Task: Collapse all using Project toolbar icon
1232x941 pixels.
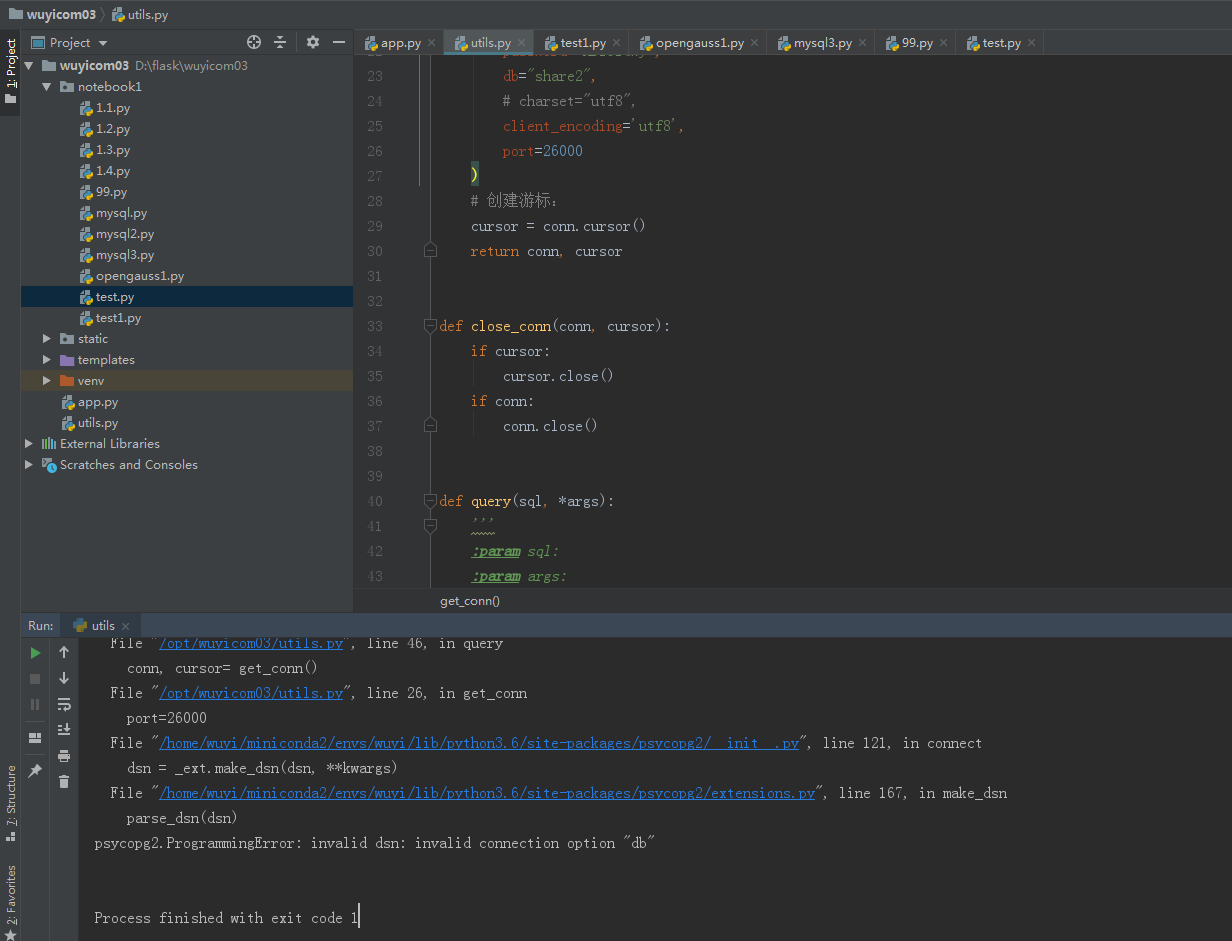Action: (280, 42)
